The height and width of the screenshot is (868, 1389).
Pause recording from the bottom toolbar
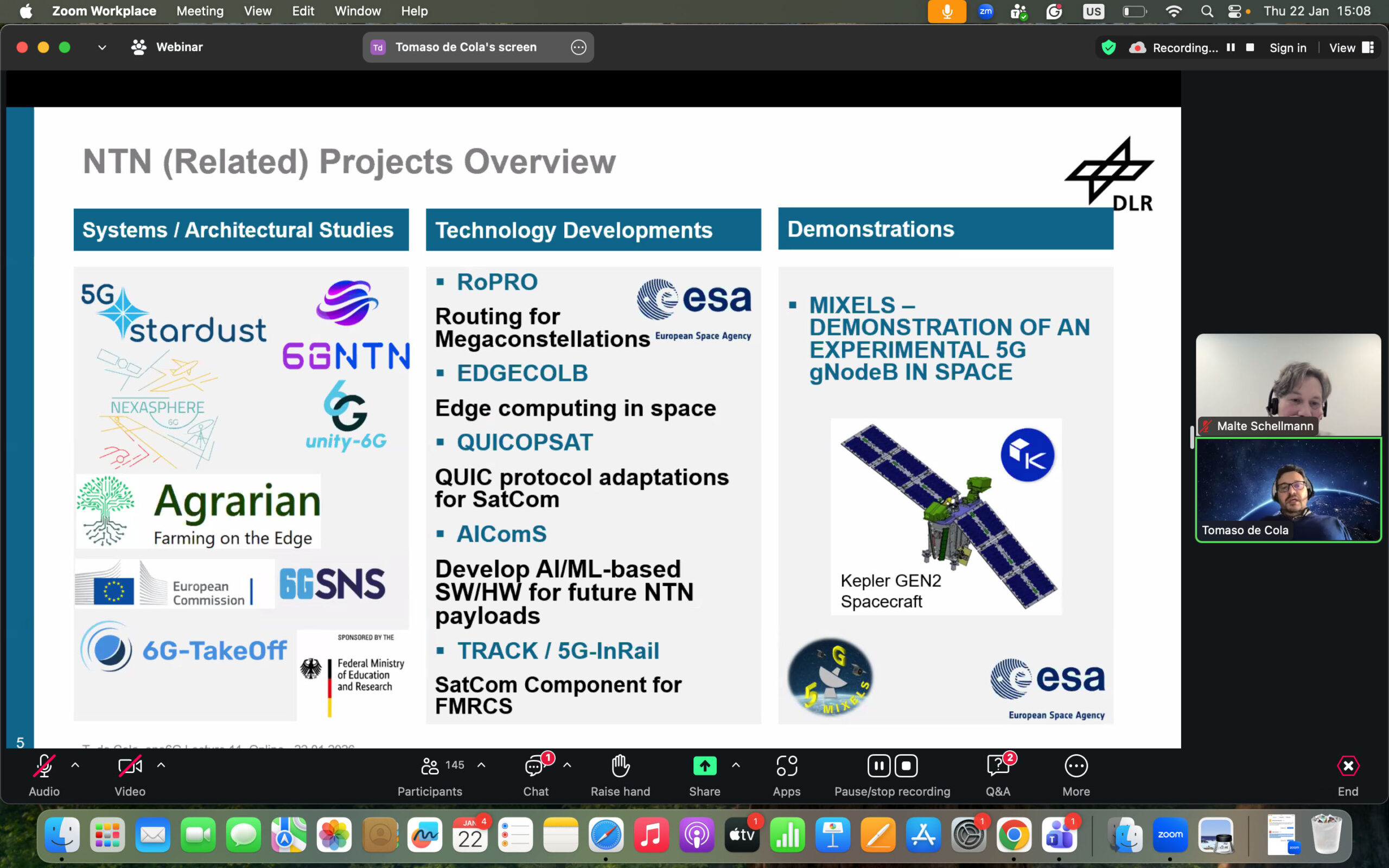(x=879, y=766)
